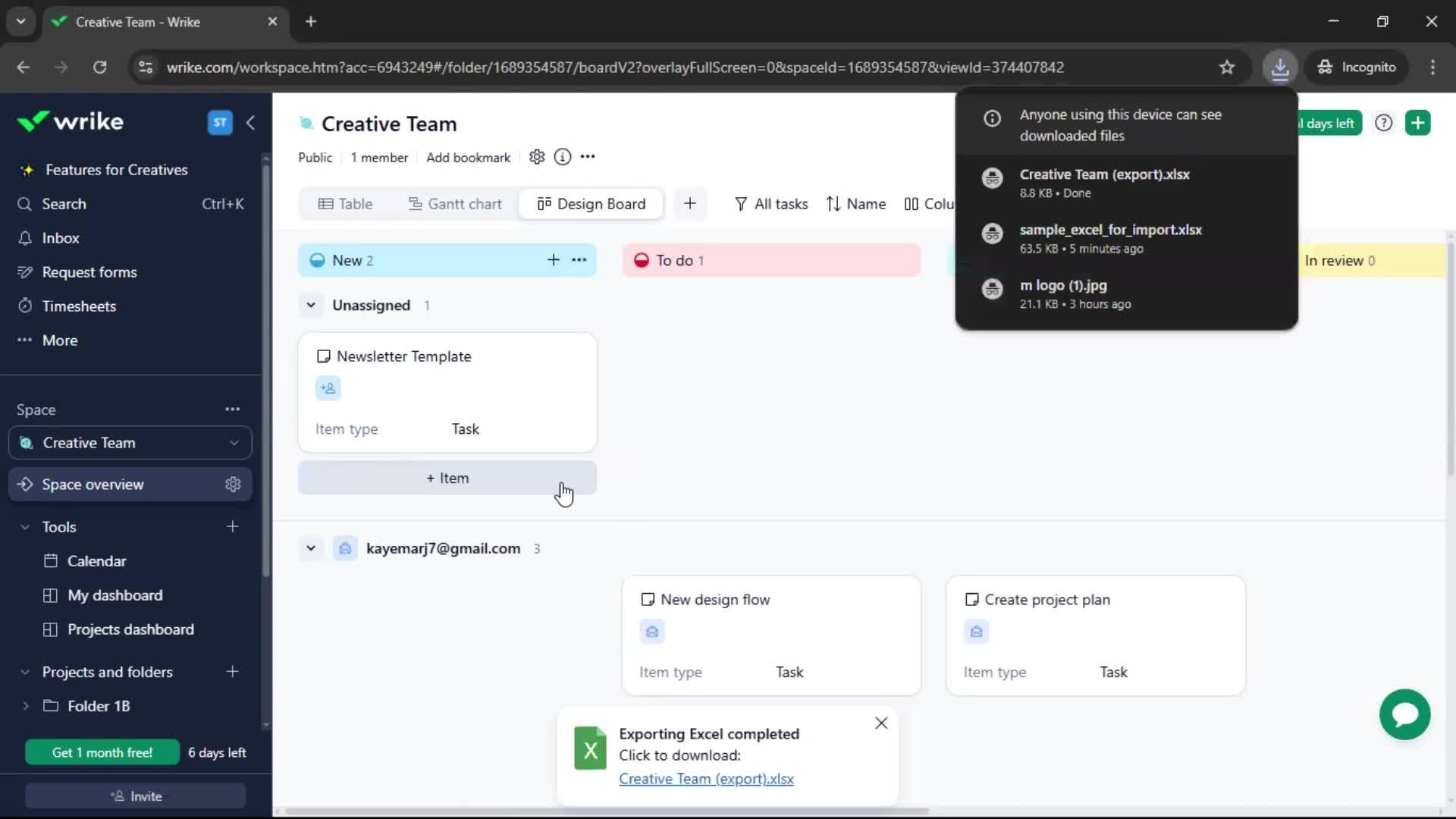
Task: Click the Invite button
Action: pos(136,796)
